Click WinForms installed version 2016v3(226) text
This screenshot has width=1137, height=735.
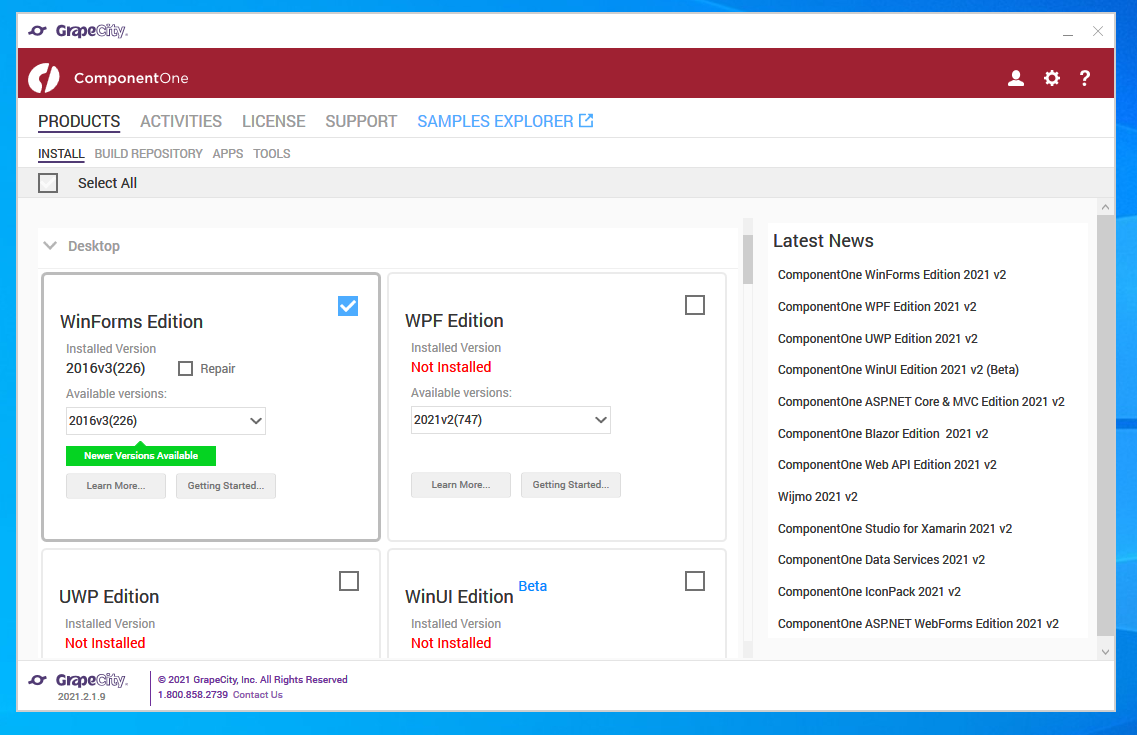pyautogui.click(x=105, y=368)
